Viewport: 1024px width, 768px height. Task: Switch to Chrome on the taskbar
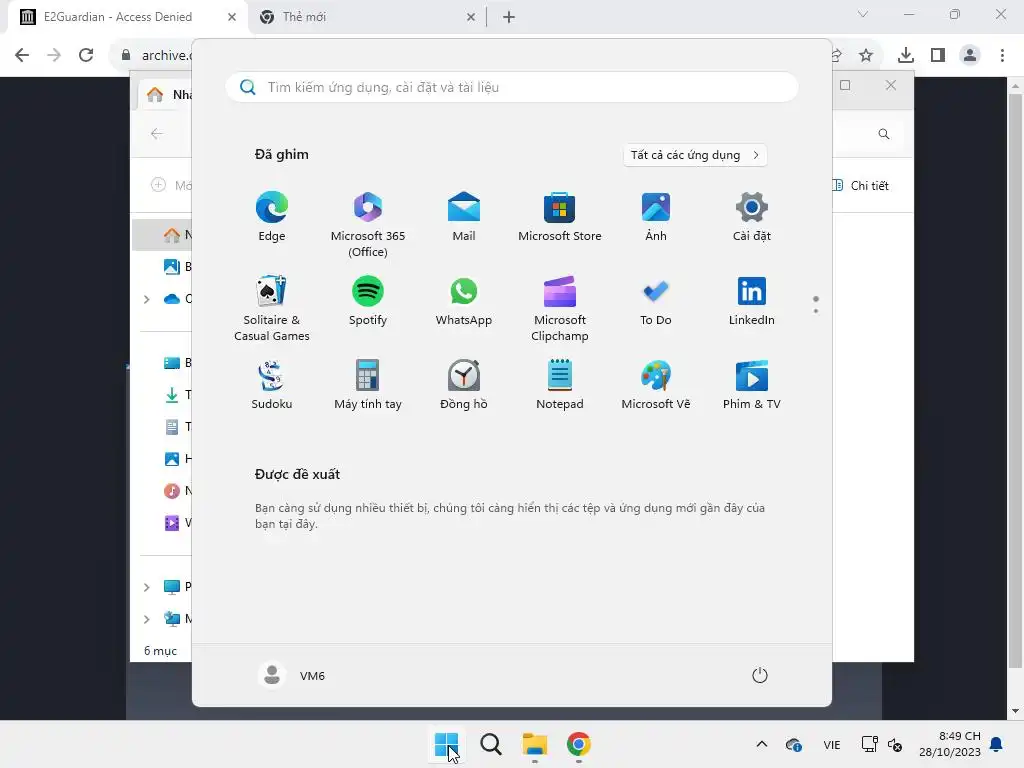point(579,744)
